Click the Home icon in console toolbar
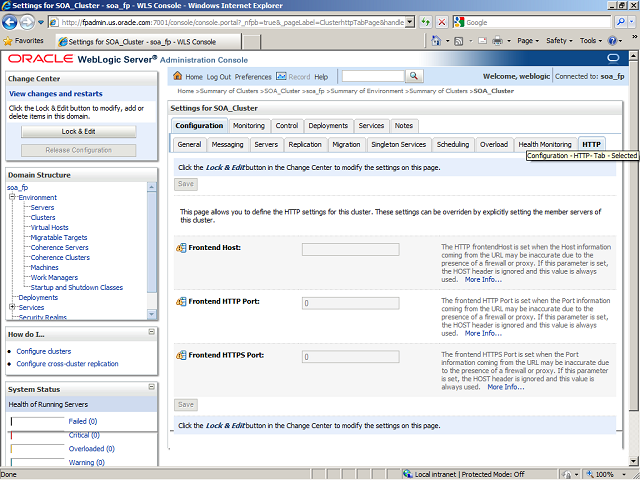 pyautogui.click(x=178, y=77)
